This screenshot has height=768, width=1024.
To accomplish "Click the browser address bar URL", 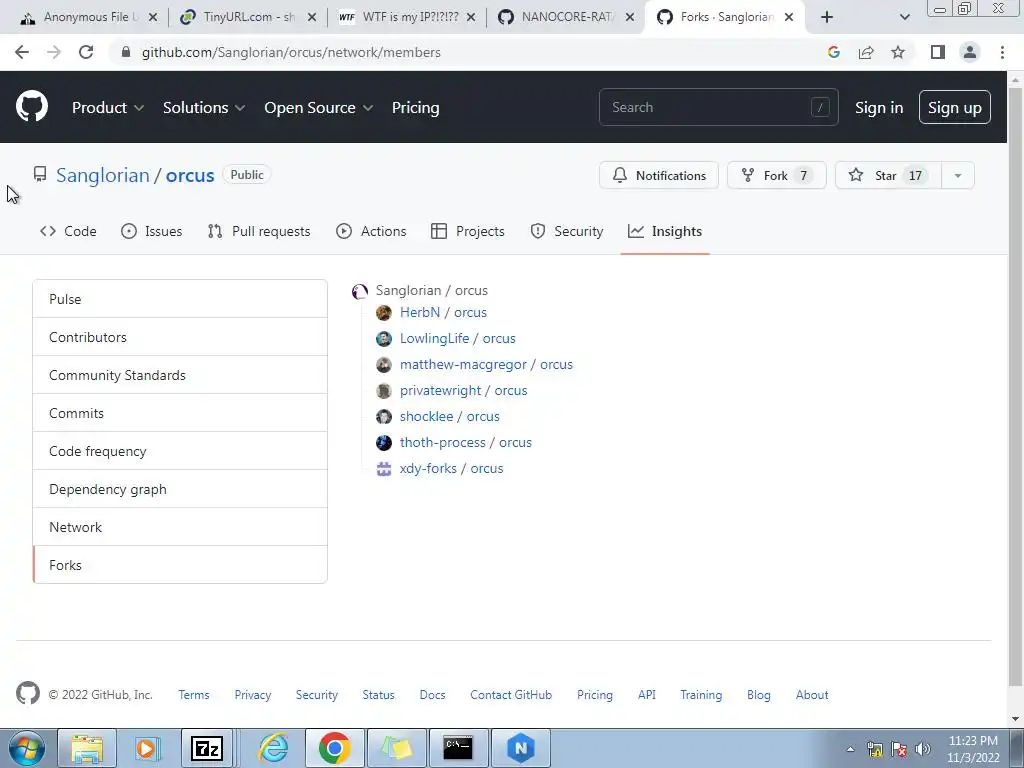I will 291,52.
